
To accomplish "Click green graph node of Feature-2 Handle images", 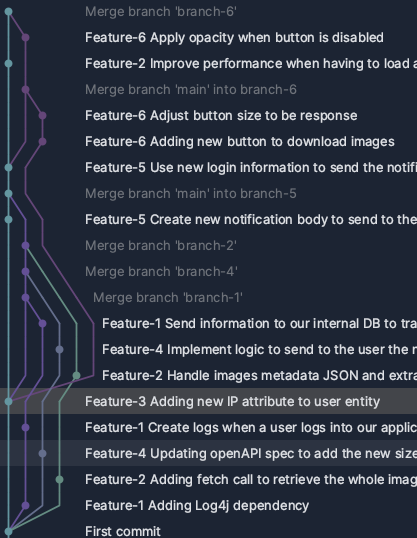I will (x=77, y=376).
